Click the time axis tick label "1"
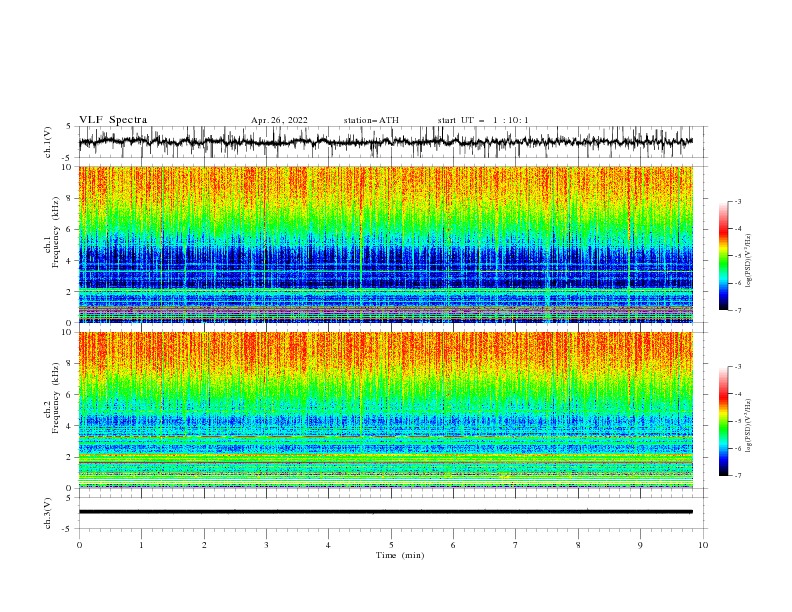Screen dimensions: 792x612 (x=141, y=545)
